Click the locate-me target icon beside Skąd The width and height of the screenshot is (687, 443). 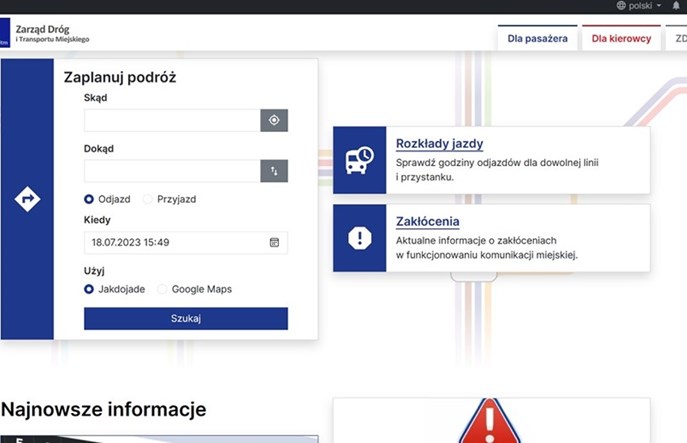(x=274, y=120)
